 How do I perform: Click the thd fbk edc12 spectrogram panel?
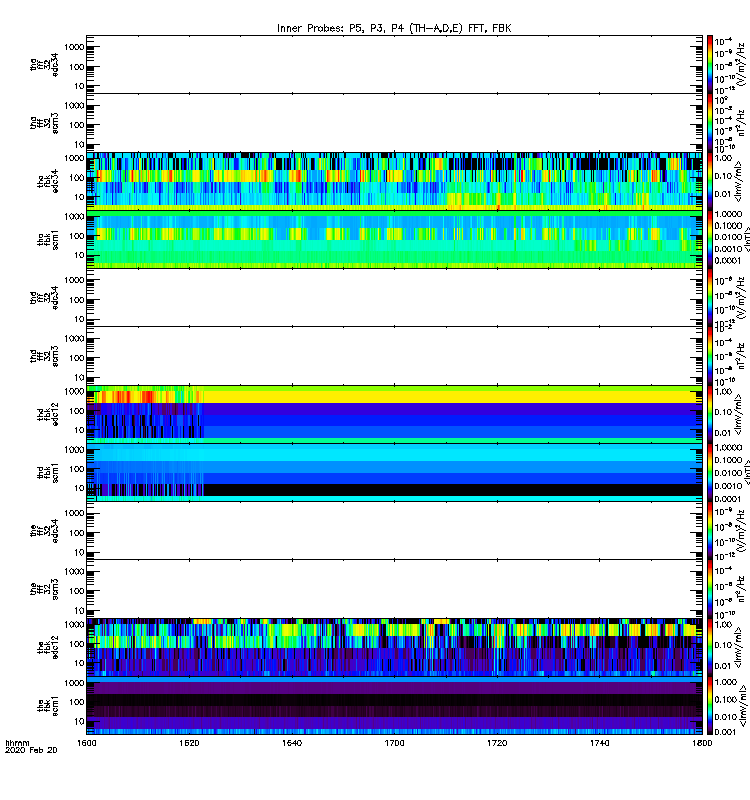click(394, 414)
